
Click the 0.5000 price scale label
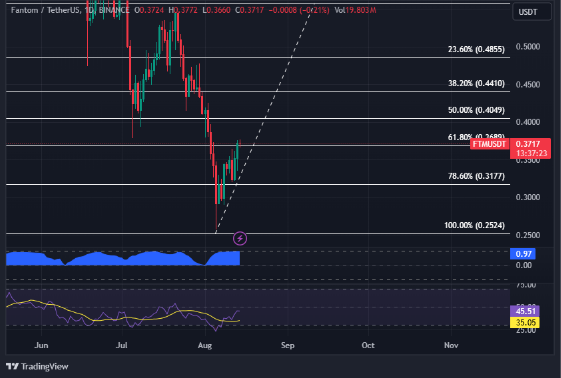(528, 47)
